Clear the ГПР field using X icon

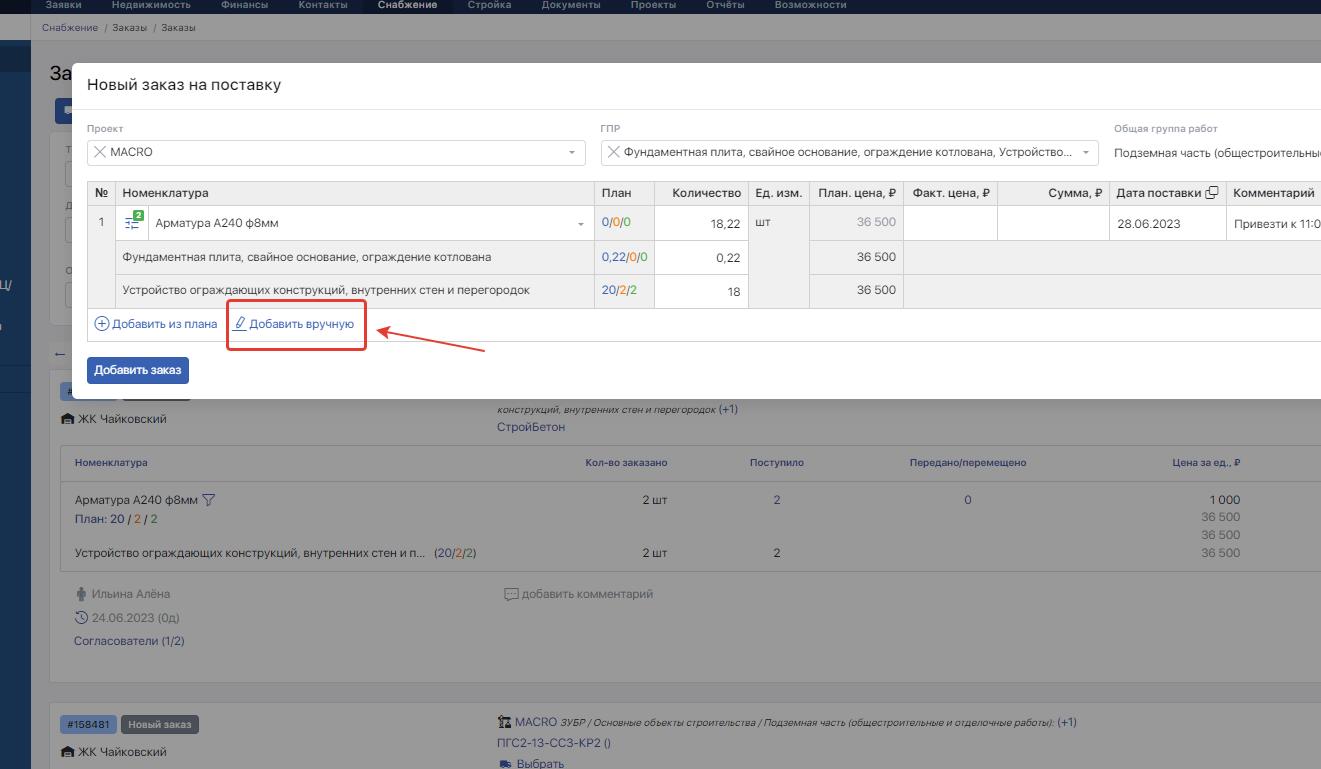(x=613, y=153)
